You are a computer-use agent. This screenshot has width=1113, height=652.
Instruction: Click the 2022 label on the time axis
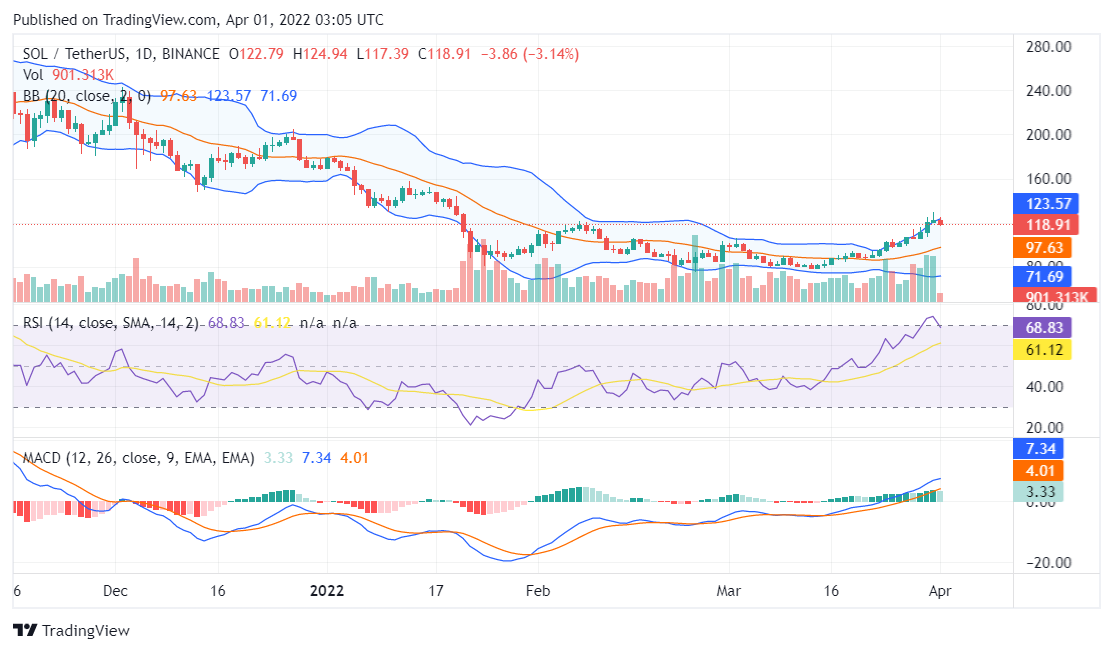pos(327,591)
